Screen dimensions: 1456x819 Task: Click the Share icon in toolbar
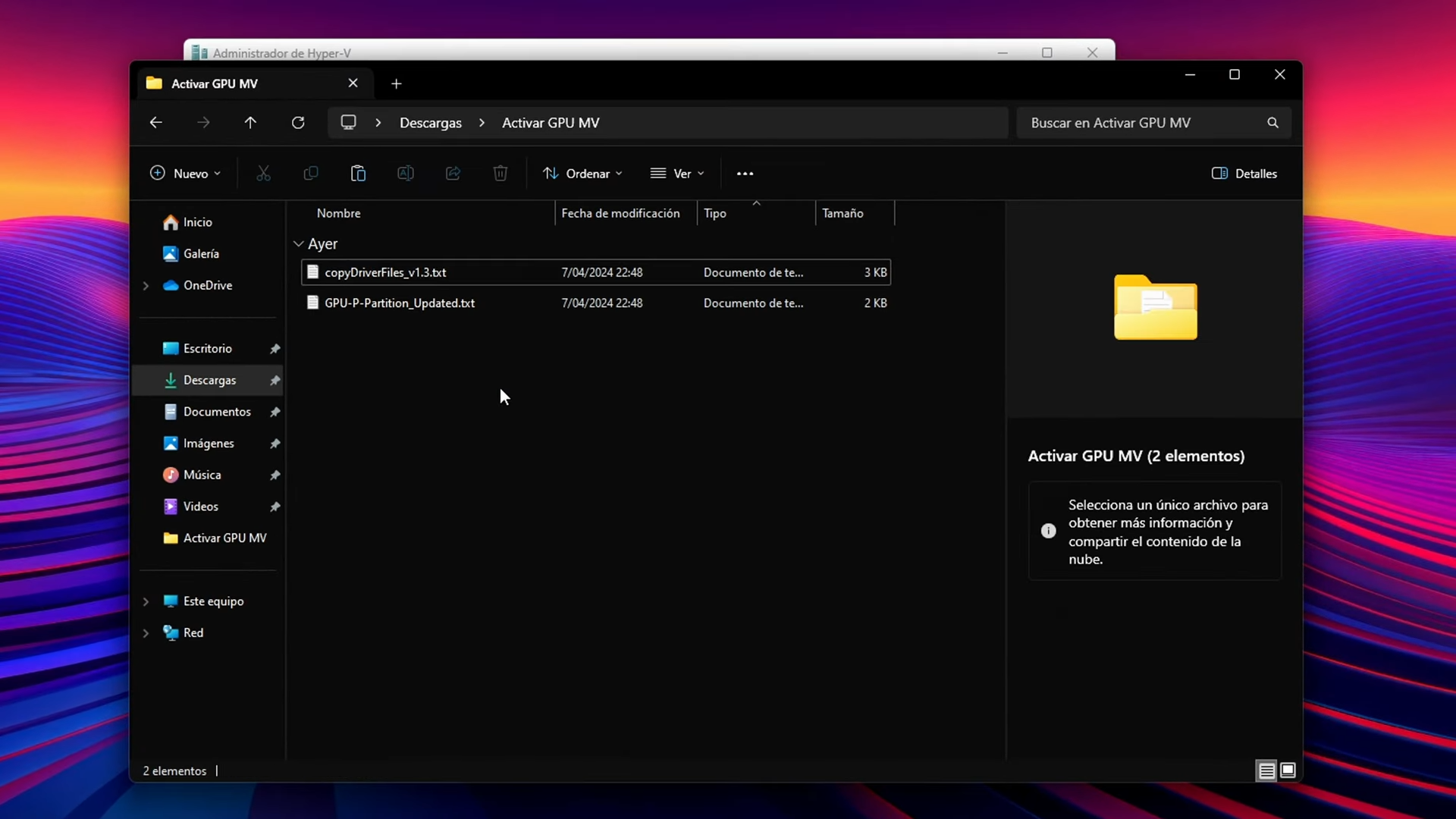point(453,174)
